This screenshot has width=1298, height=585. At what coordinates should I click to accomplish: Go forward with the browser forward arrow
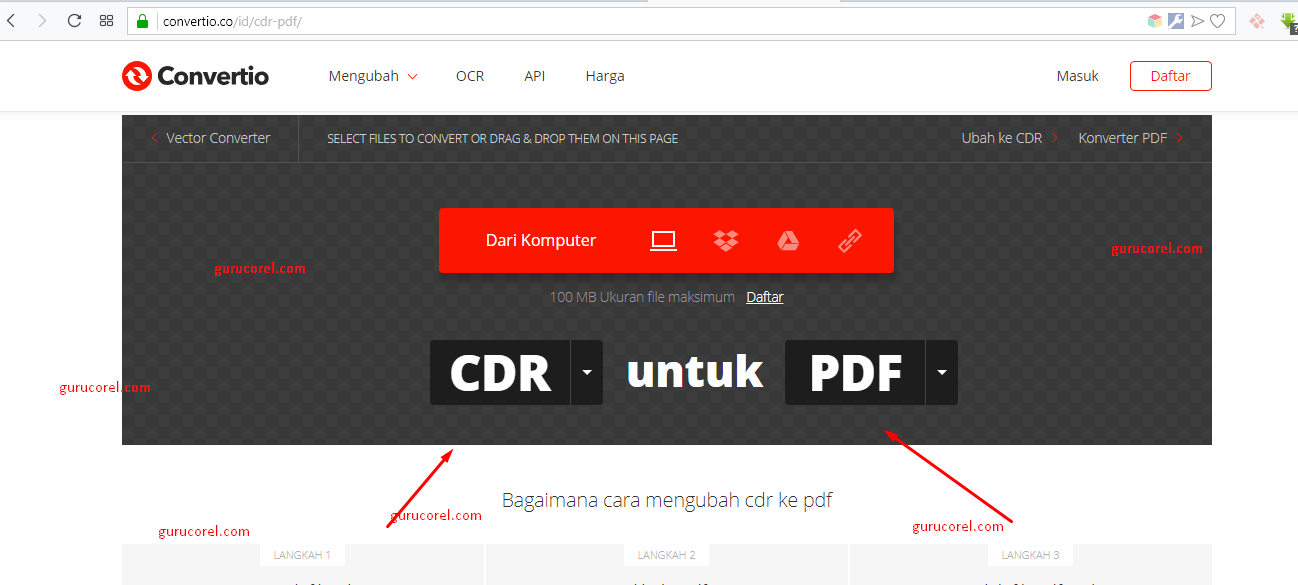(x=42, y=20)
